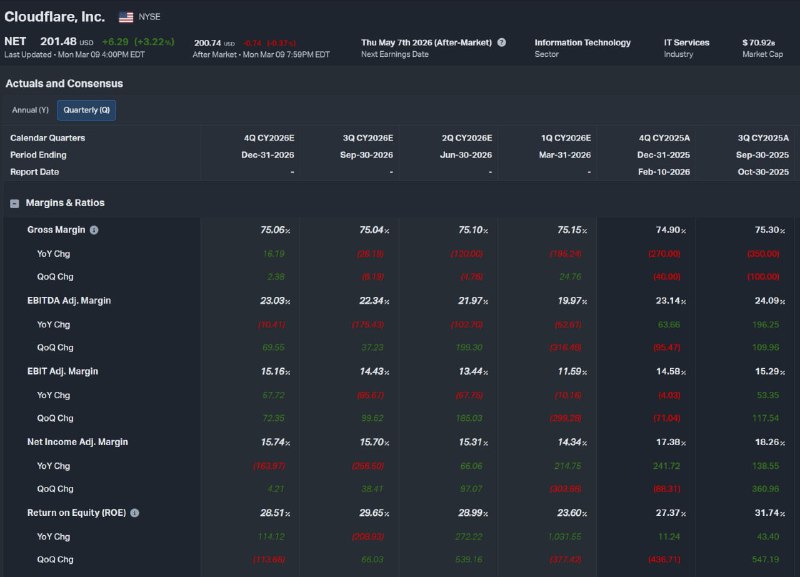Click the Actuals and Consensus heading

point(64,83)
